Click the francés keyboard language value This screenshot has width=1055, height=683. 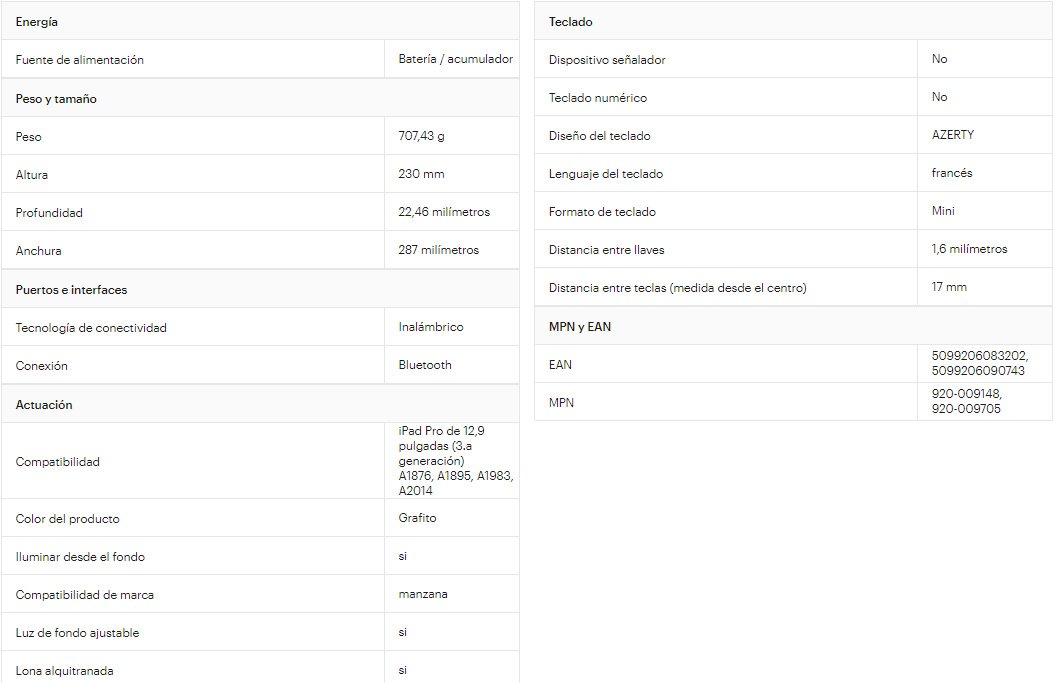[x=951, y=173]
